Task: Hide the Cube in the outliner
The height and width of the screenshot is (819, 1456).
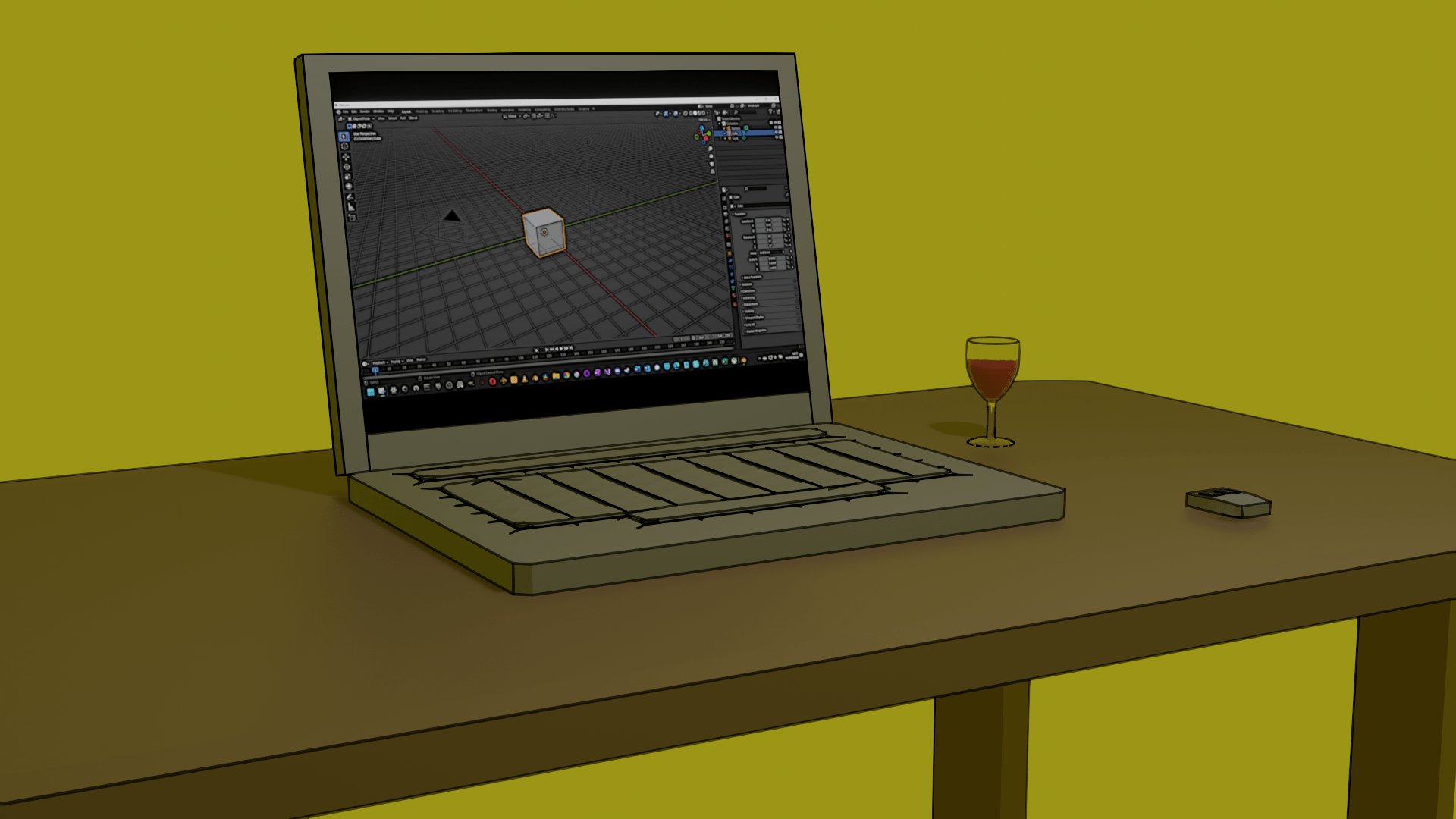Action: coord(777,132)
